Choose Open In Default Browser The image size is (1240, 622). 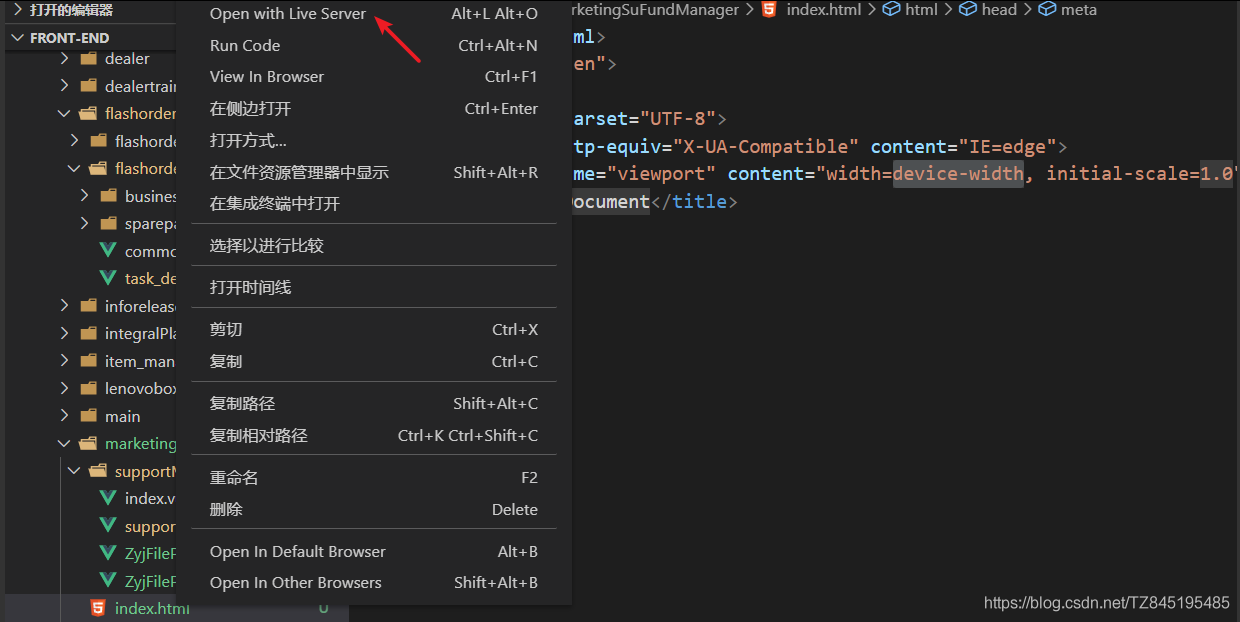click(x=297, y=551)
